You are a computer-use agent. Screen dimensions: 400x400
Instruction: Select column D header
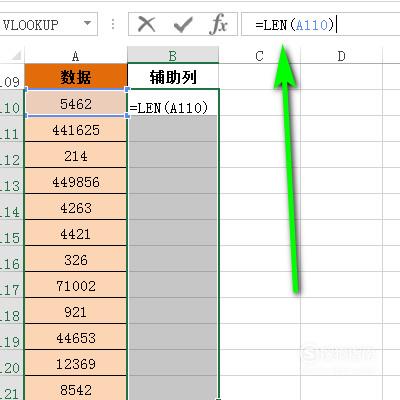coord(341,55)
